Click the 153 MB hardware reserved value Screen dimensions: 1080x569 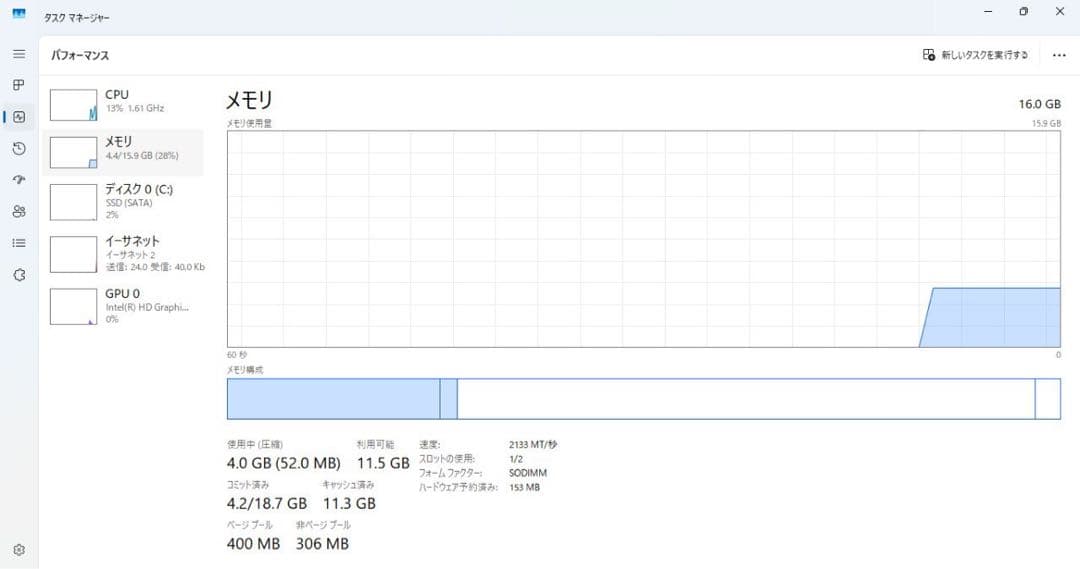coord(524,487)
